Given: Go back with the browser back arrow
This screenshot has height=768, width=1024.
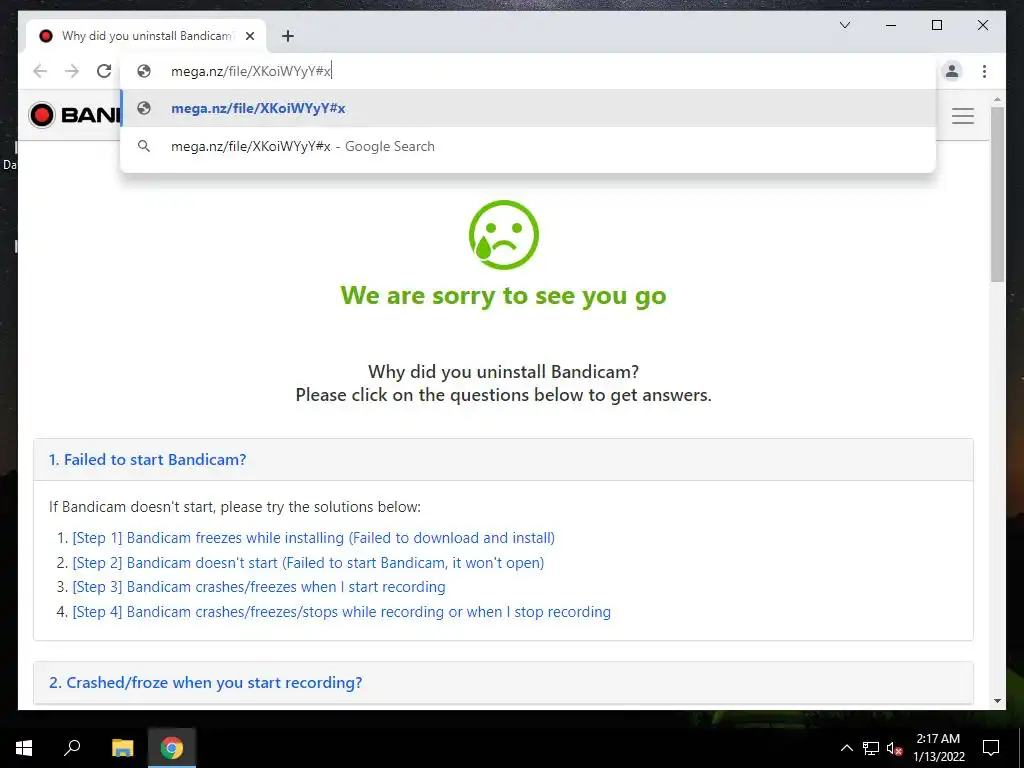Looking at the screenshot, I should pos(40,71).
